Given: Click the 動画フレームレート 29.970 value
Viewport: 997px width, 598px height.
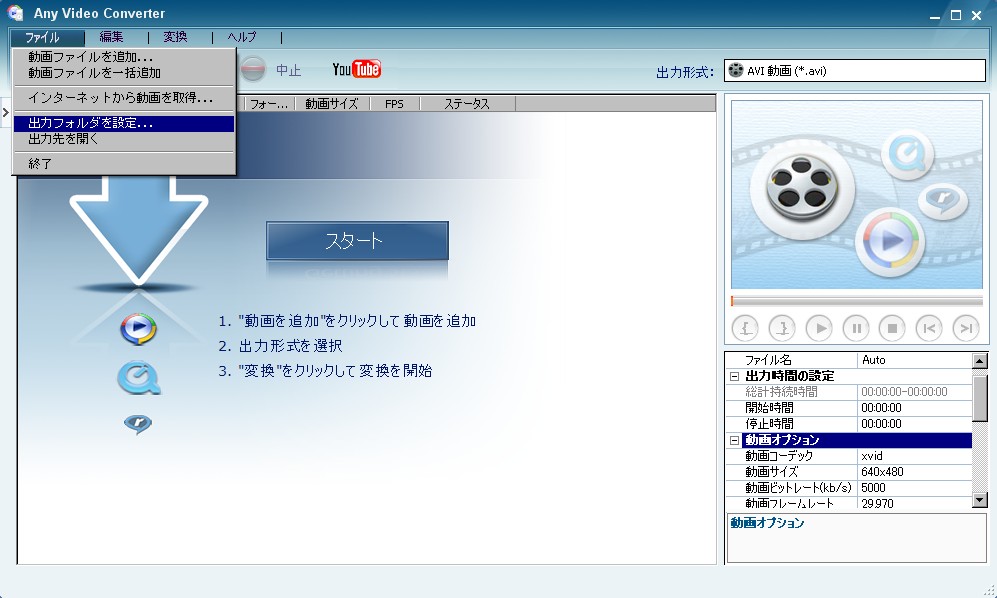Looking at the screenshot, I should pos(915,504).
